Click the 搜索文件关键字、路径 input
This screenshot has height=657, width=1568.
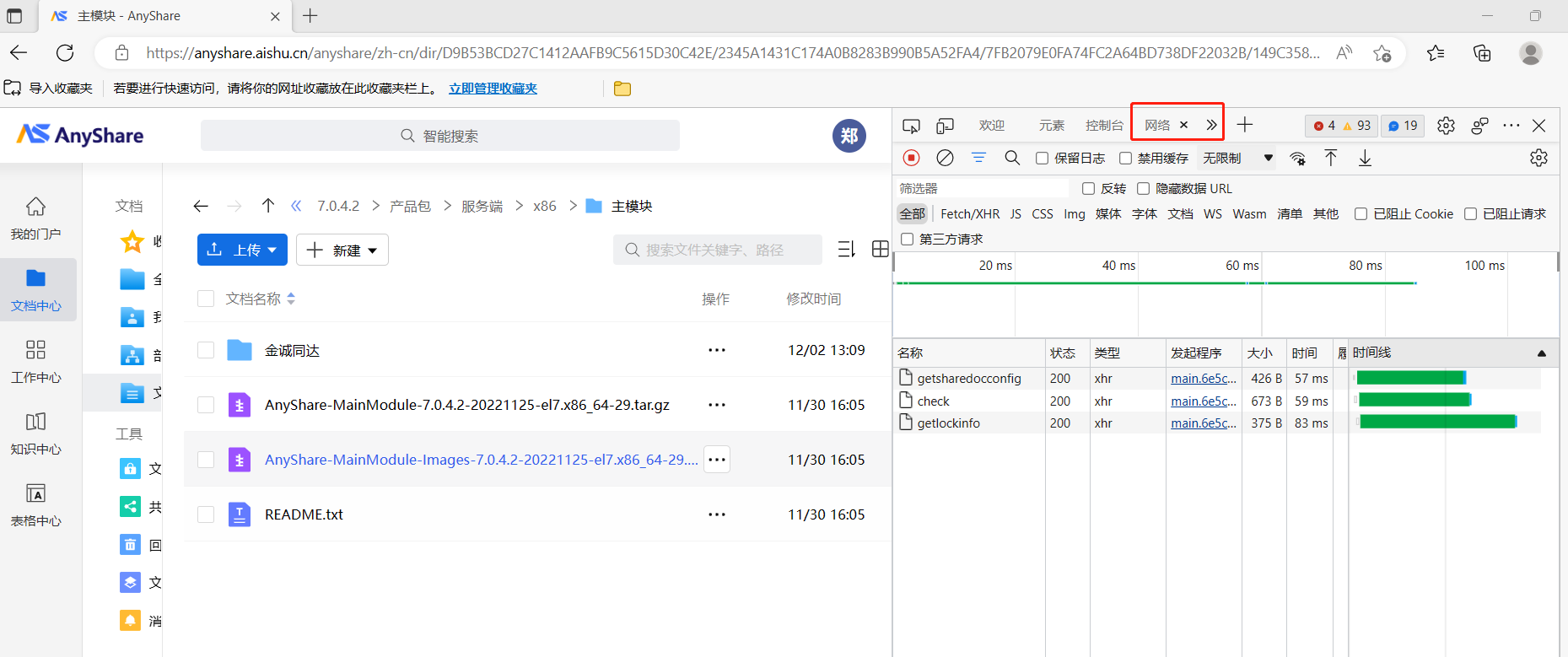(717, 250)
